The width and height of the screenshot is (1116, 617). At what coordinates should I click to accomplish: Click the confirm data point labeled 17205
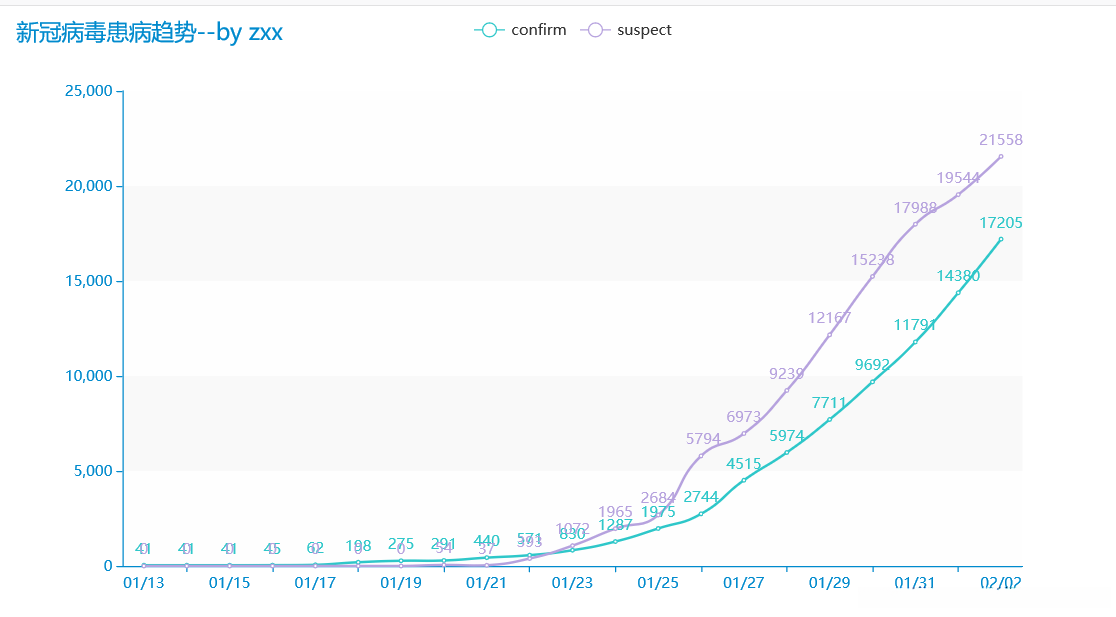tap(1001, 239)
